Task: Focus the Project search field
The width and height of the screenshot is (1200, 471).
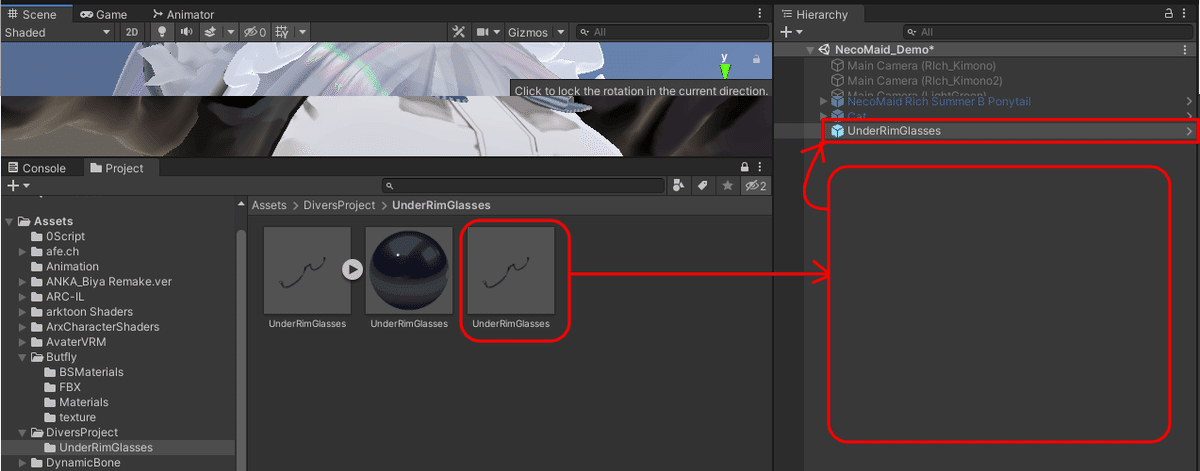Action: 524,186
